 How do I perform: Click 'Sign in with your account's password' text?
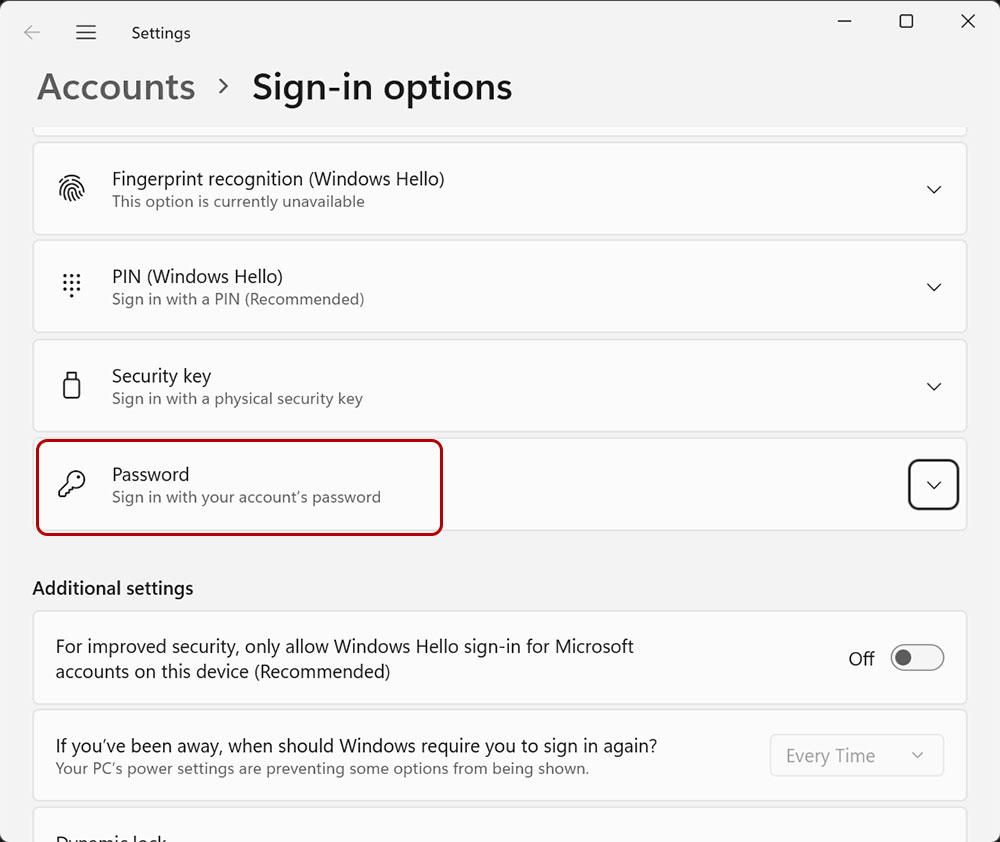(246, 497)
